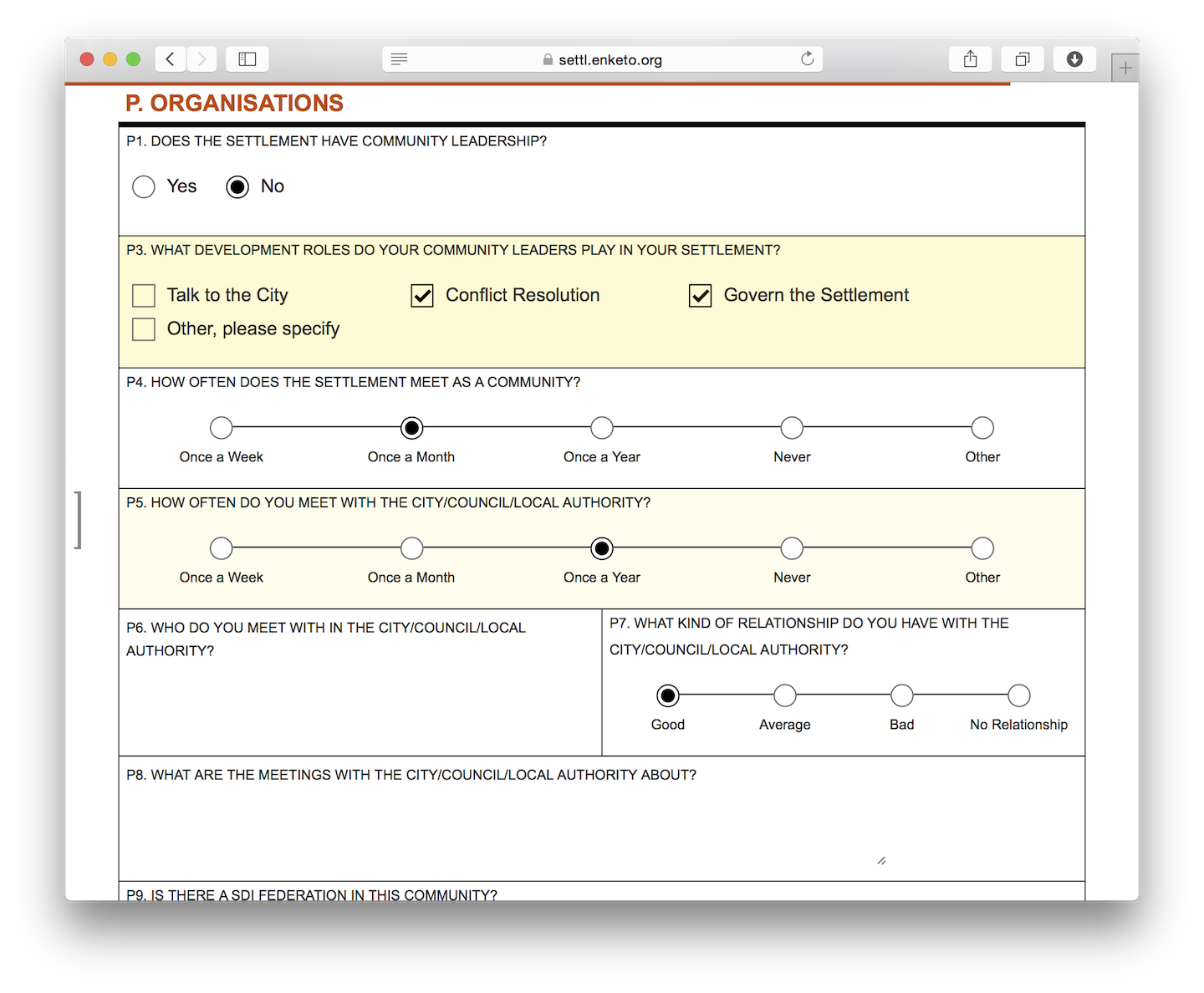Select Average relationship option
The height and width of the screenshot is (993, 1204).
coord(785,695)
